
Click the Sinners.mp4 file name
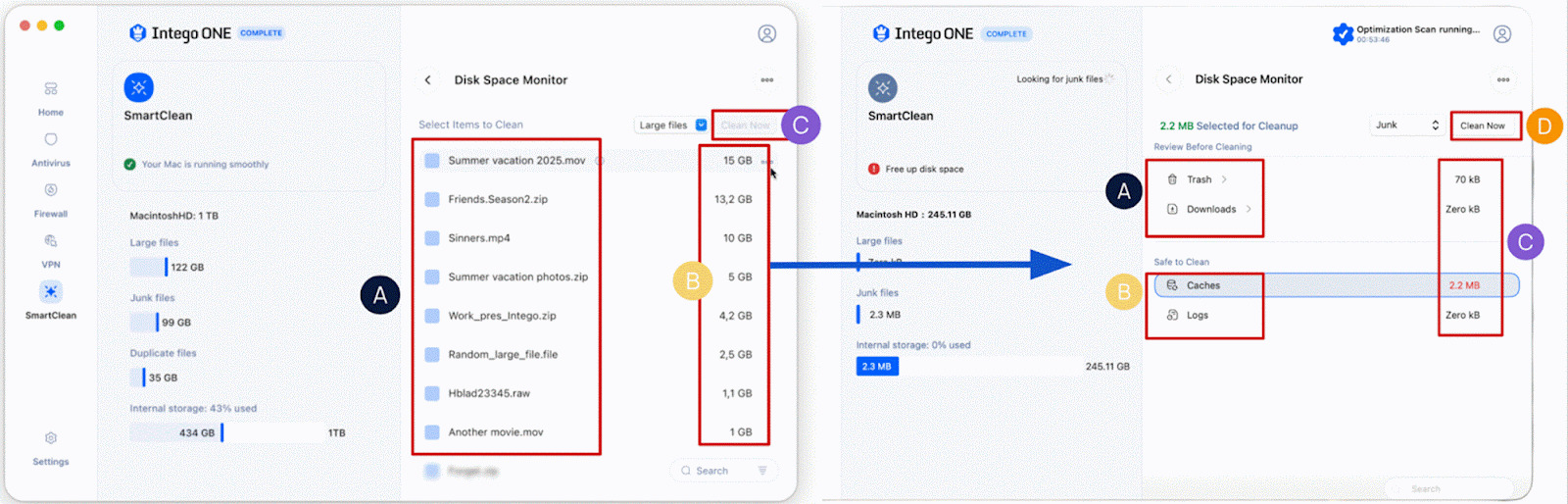479,238
